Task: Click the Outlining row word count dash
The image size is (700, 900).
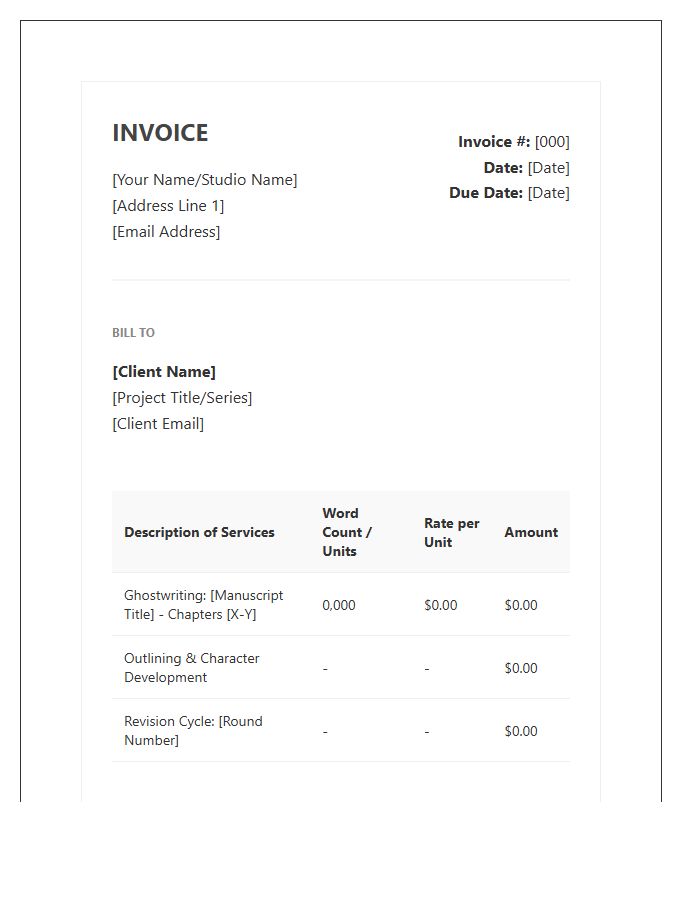Action: point(325,669)
